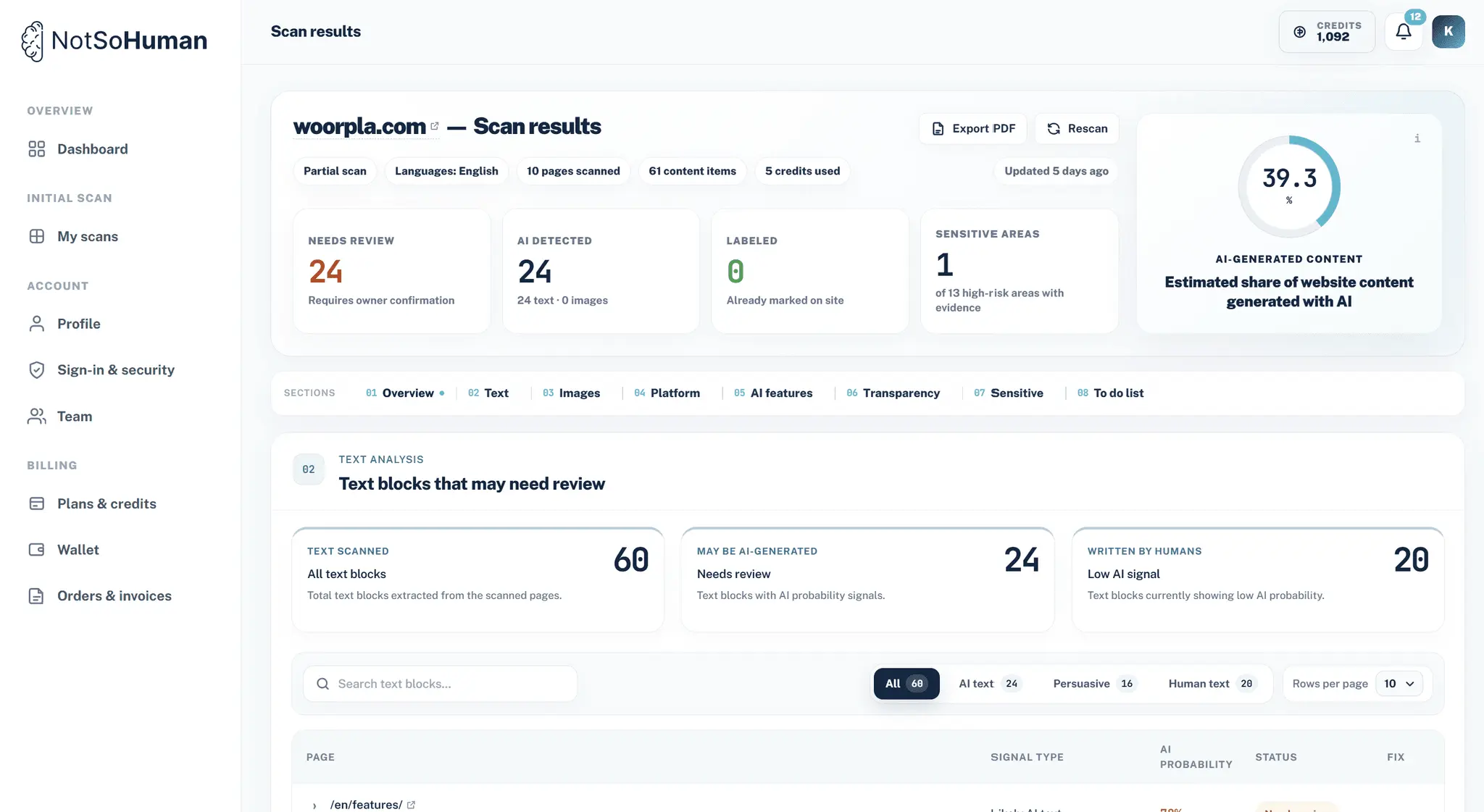This screenshot has width=1484, height=812.
Task: Open notifications via the bell icon
Action: (1404, 32)
